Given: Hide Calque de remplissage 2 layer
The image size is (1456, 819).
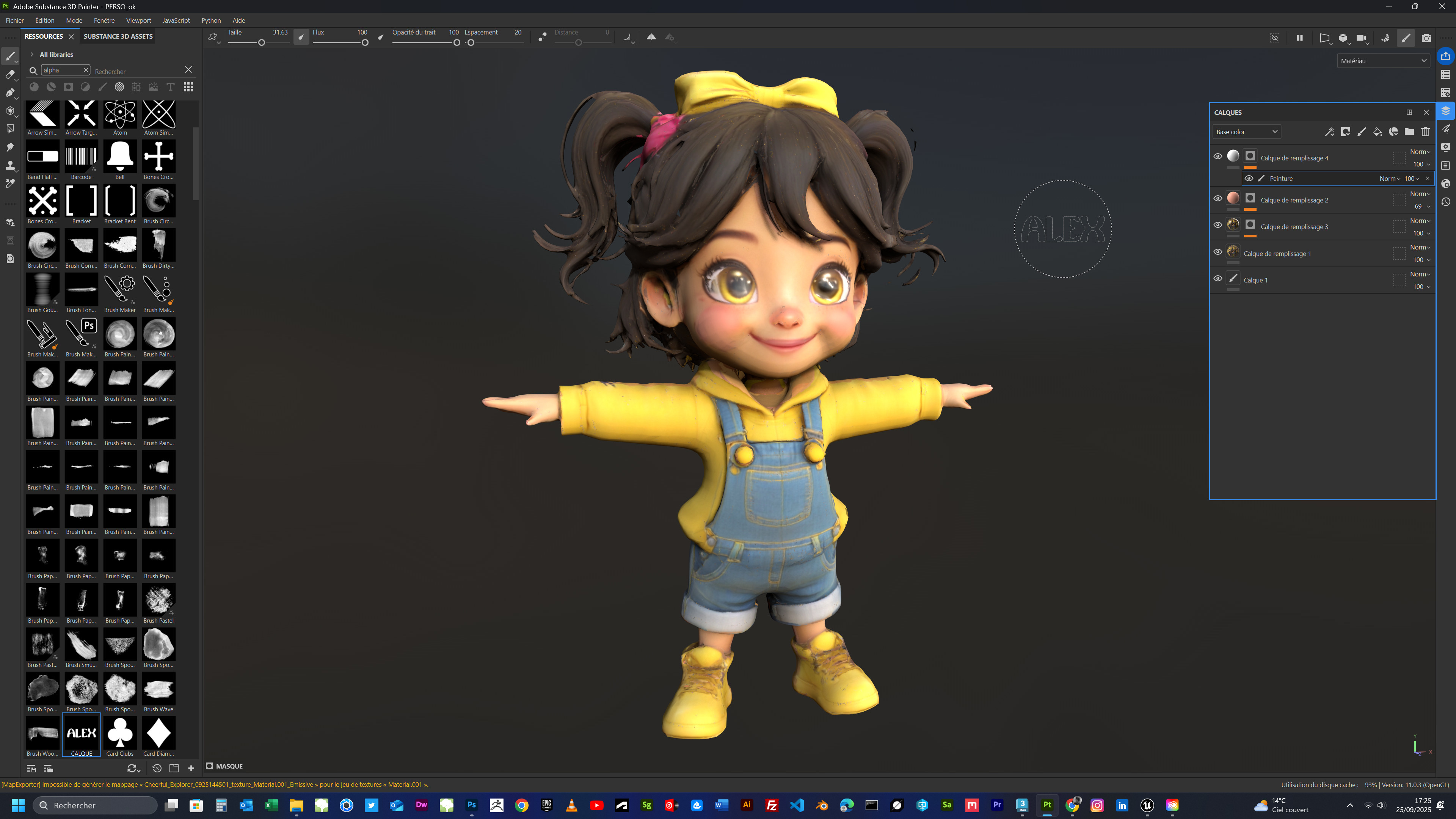Looking at the screenshot, I should 1218,198.
